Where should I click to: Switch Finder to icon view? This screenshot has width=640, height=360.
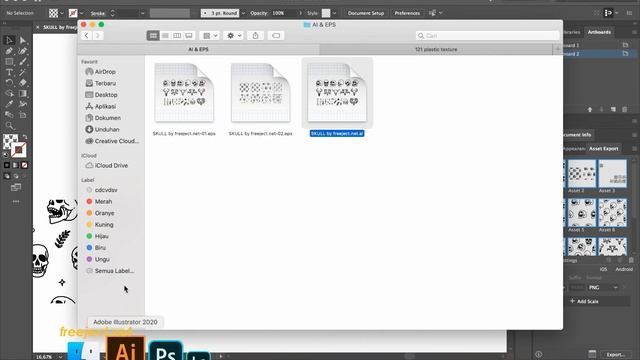pyautogui.click(x=153, y=36)
